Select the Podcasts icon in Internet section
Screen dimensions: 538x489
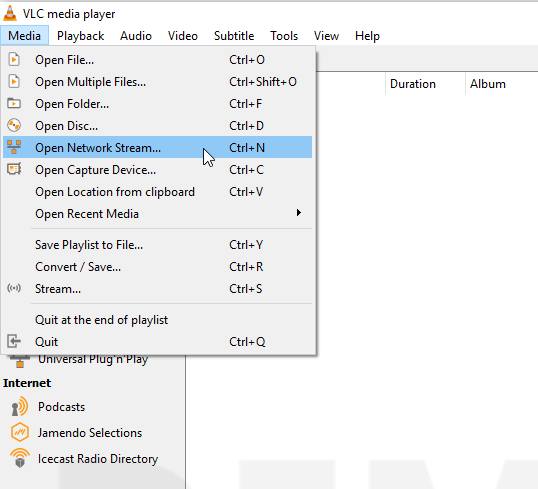point(20,407)
